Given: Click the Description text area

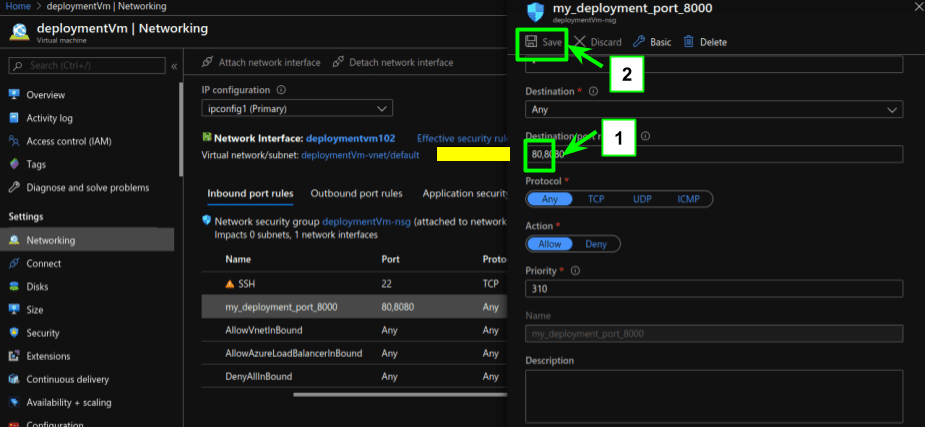Looking at the screenshot, I should [x=714, y=395].
